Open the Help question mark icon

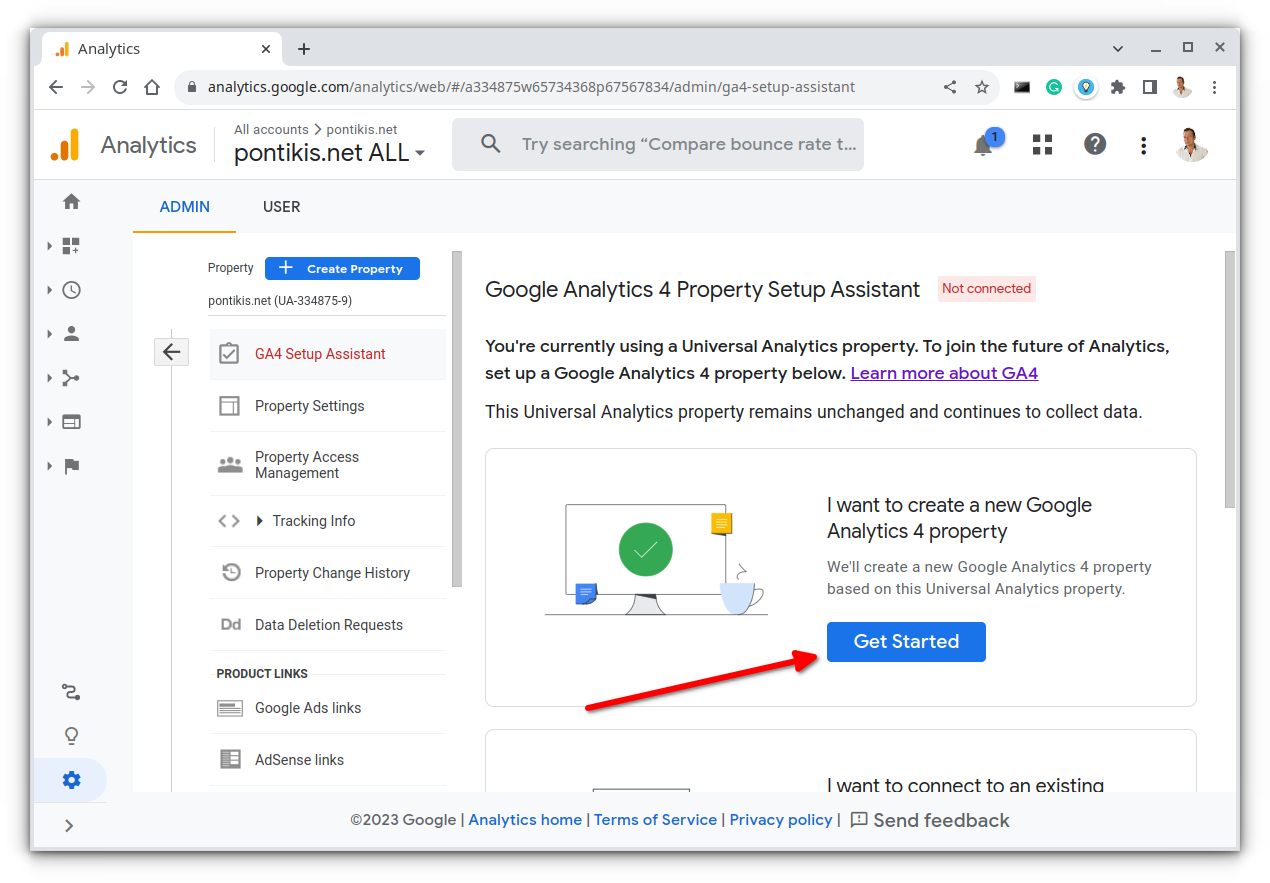(x=1095, y=145)
